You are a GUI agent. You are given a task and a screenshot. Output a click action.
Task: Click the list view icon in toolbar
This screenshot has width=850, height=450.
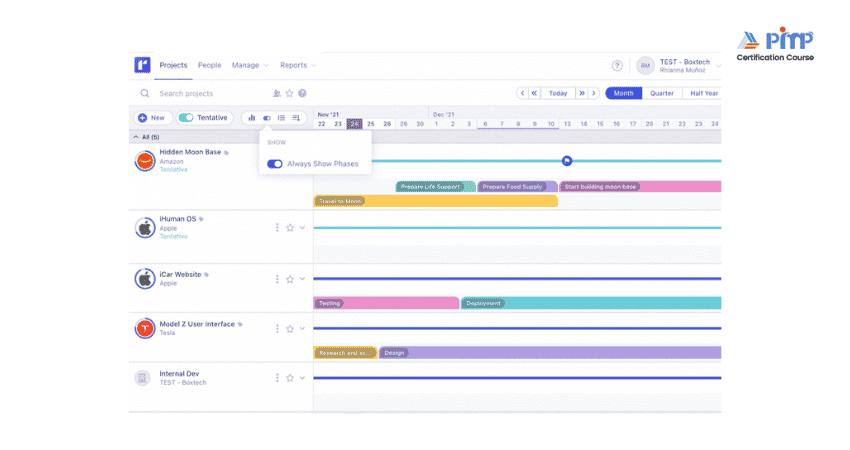click(281, 118)
